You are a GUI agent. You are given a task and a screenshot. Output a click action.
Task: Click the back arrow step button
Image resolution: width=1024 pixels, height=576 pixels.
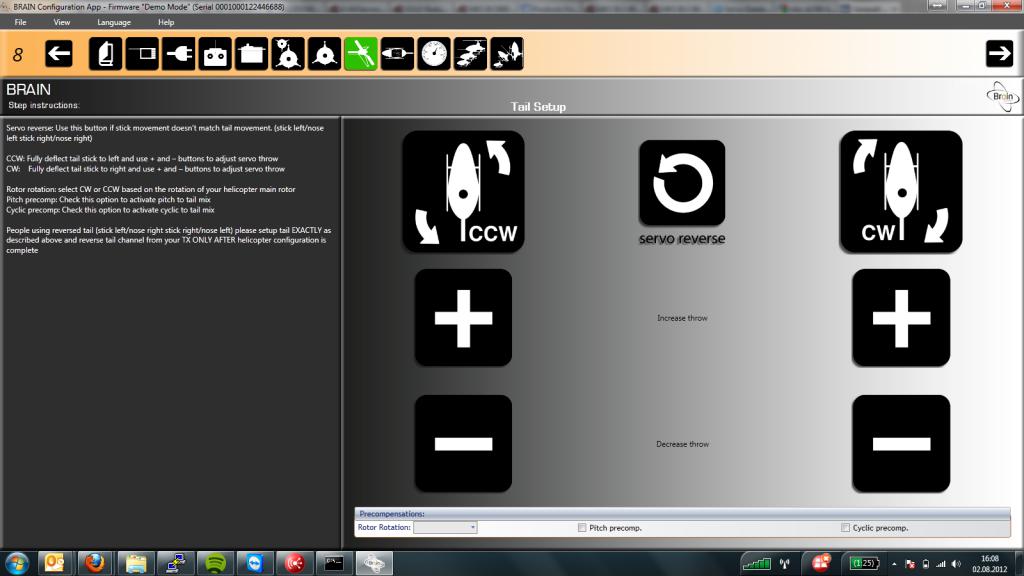[x=59, y=54]
